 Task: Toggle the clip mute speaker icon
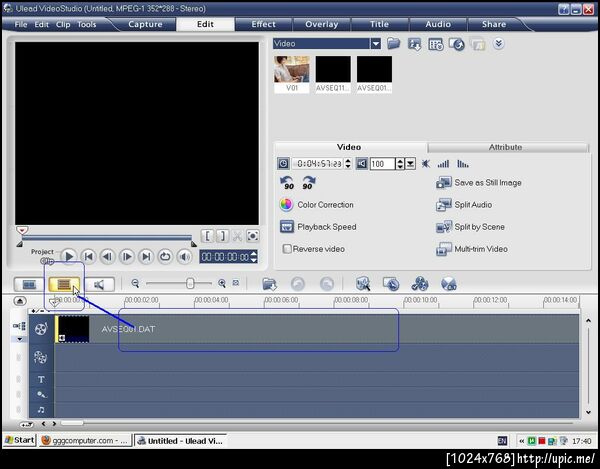click(x=362, y=164)
